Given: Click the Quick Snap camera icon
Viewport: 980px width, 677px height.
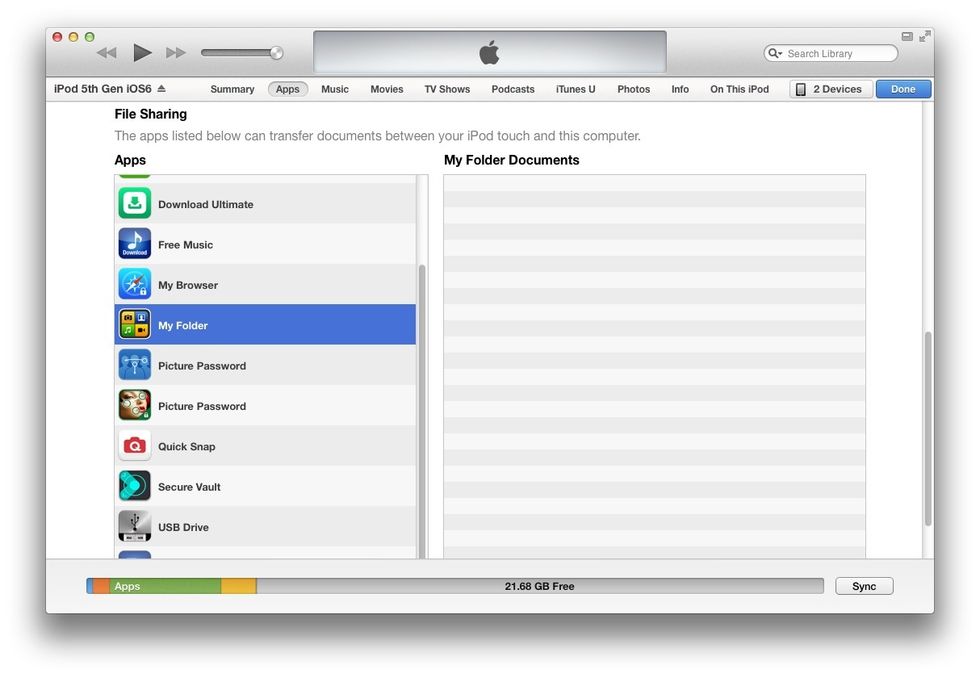Looking at the screenshot, I should 135,446.
